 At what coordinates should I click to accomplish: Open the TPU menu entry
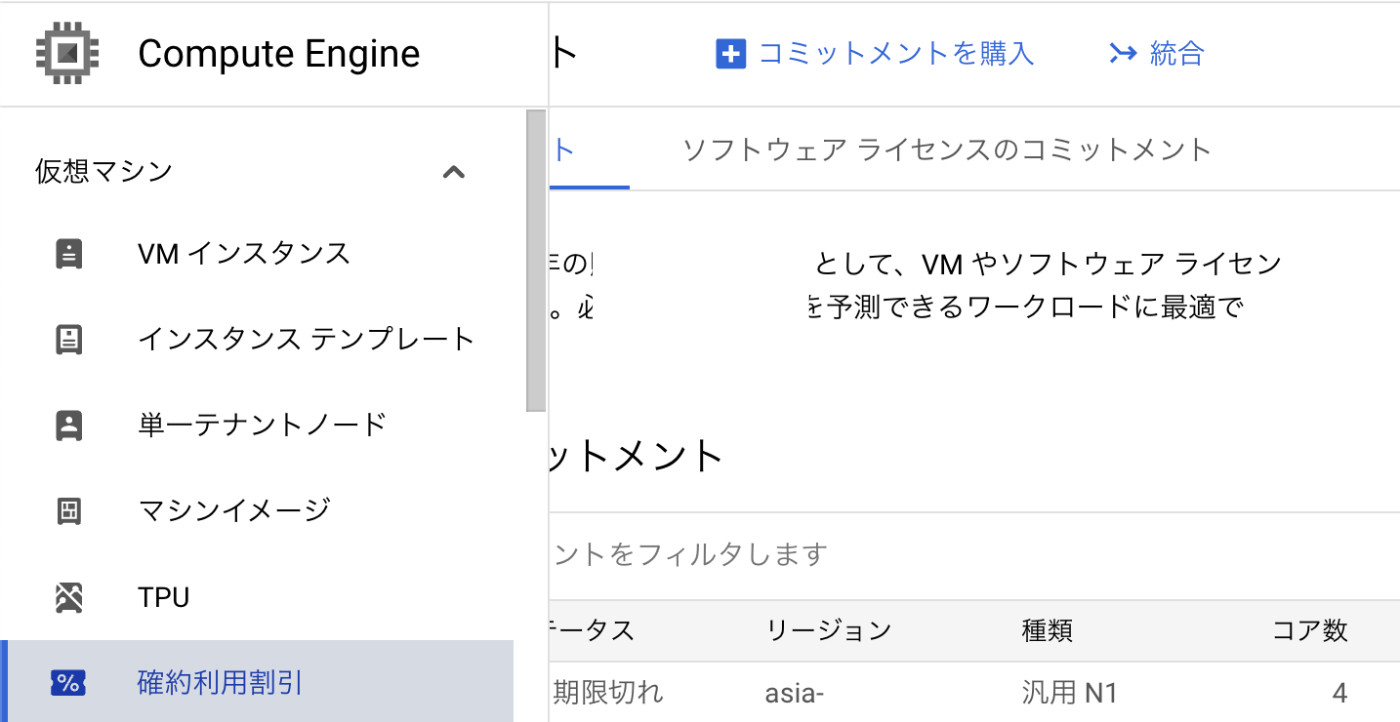point(164,598)
